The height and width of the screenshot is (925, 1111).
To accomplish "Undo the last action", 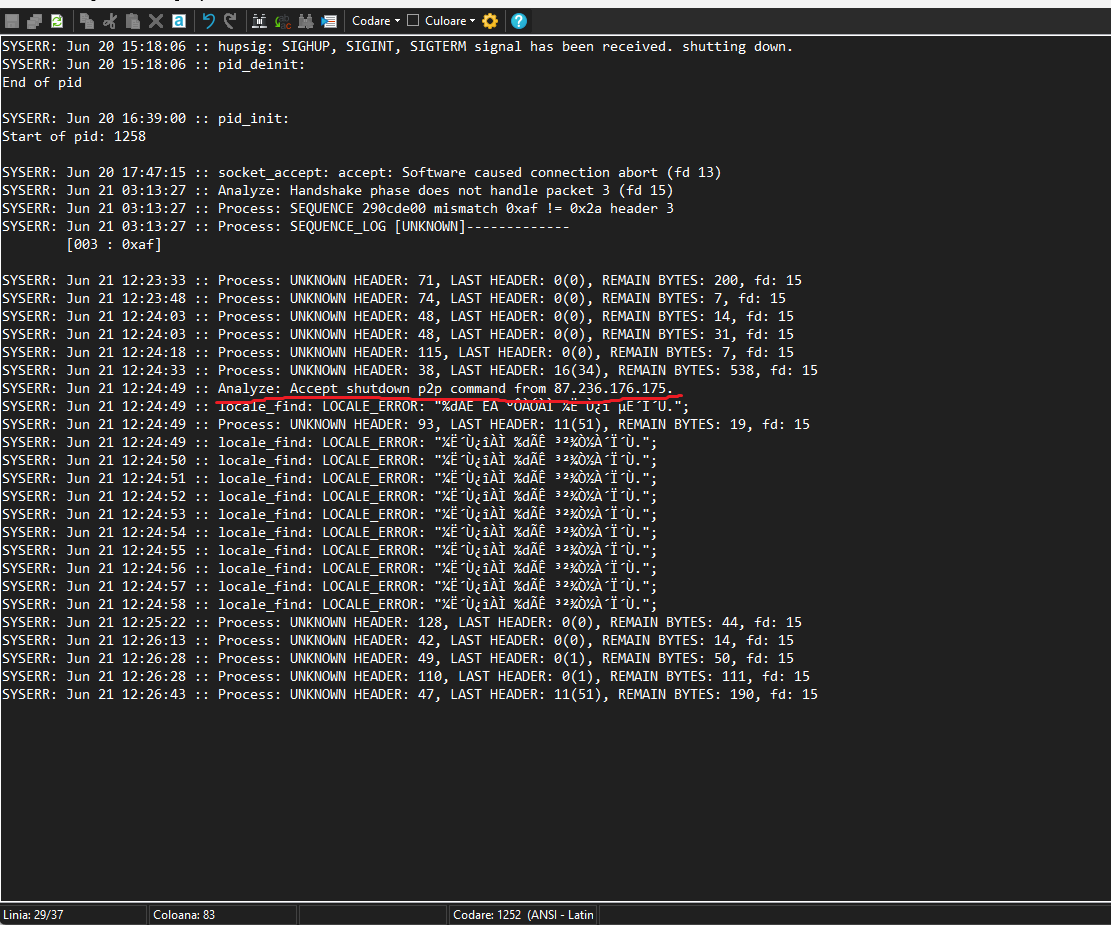I will coord(208,21).
